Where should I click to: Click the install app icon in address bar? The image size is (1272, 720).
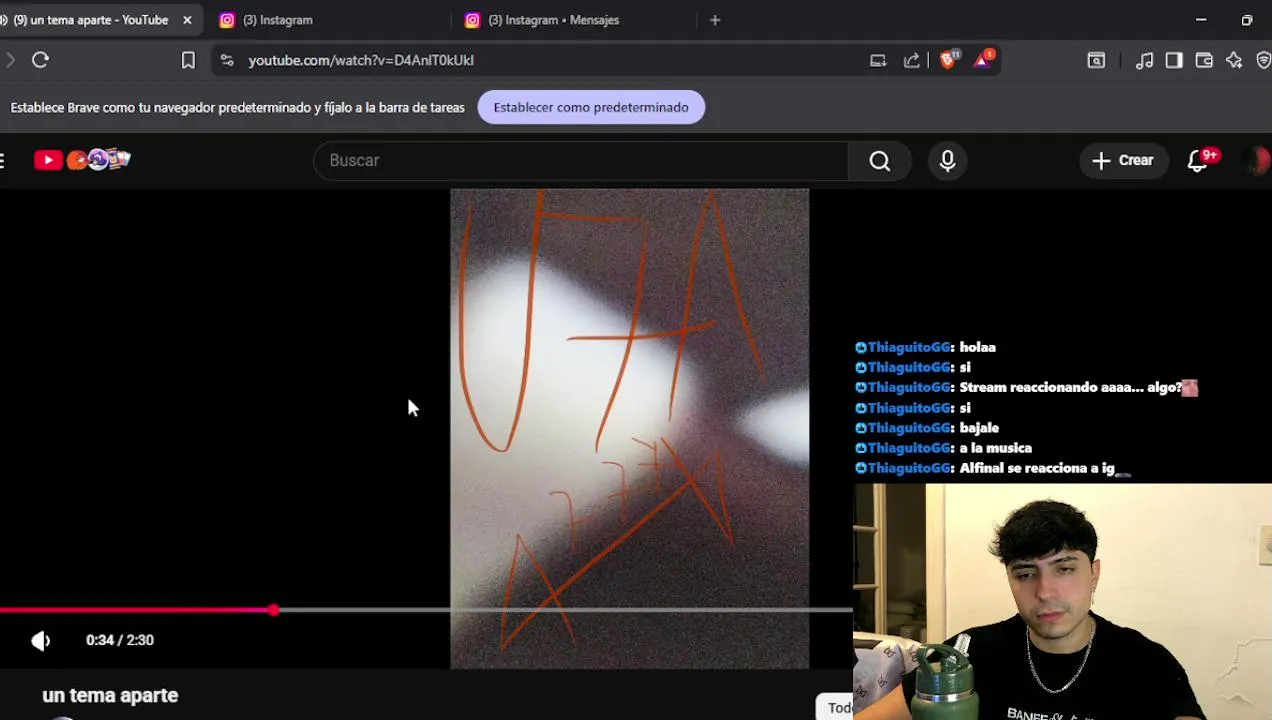[x=878, y=60]
